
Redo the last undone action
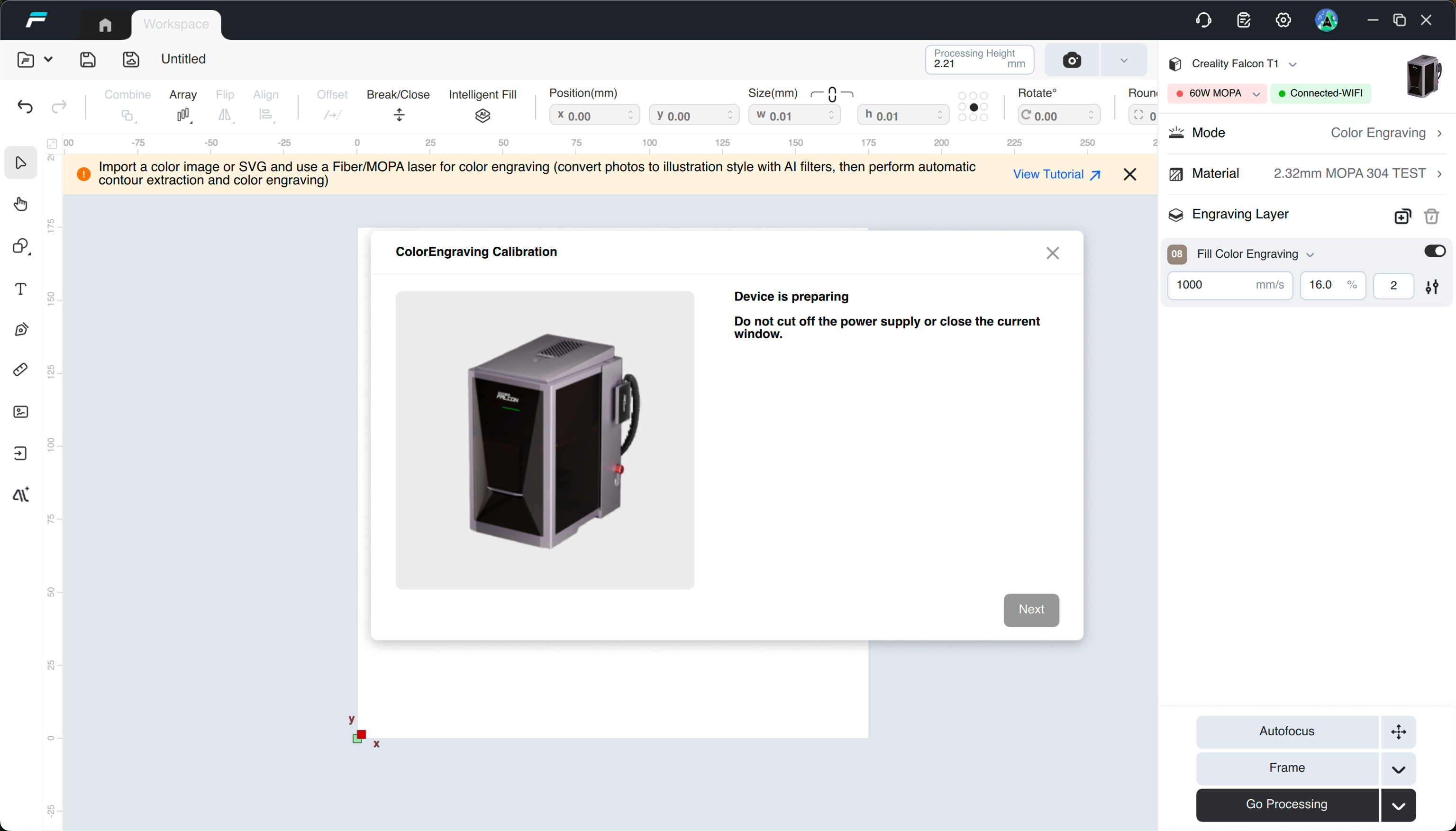click(x=59, y=107)
